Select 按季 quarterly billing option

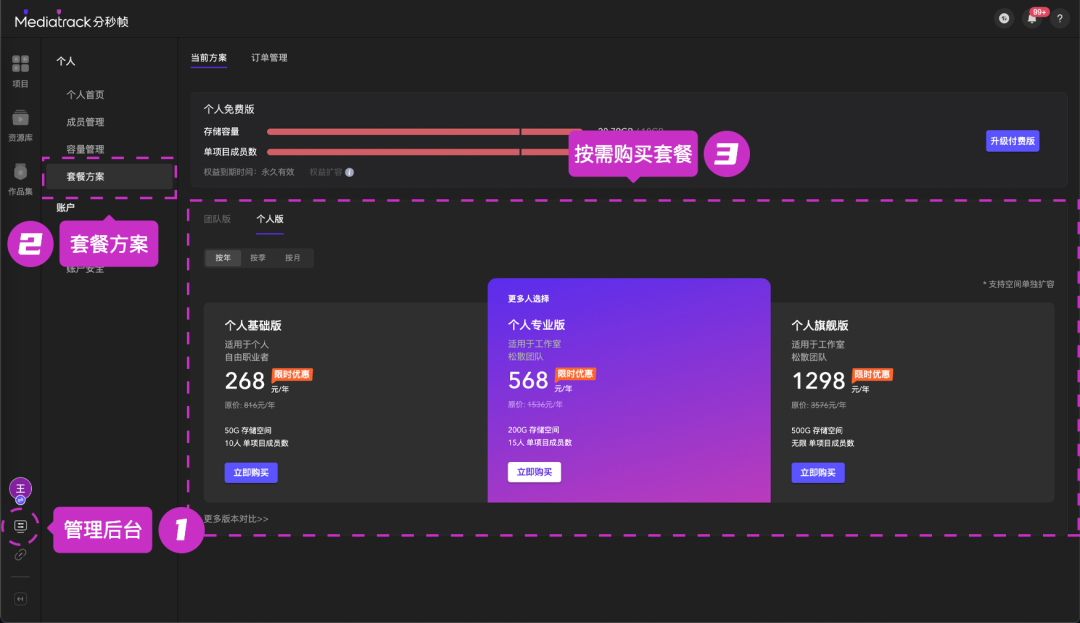click(x=258, y=258)
